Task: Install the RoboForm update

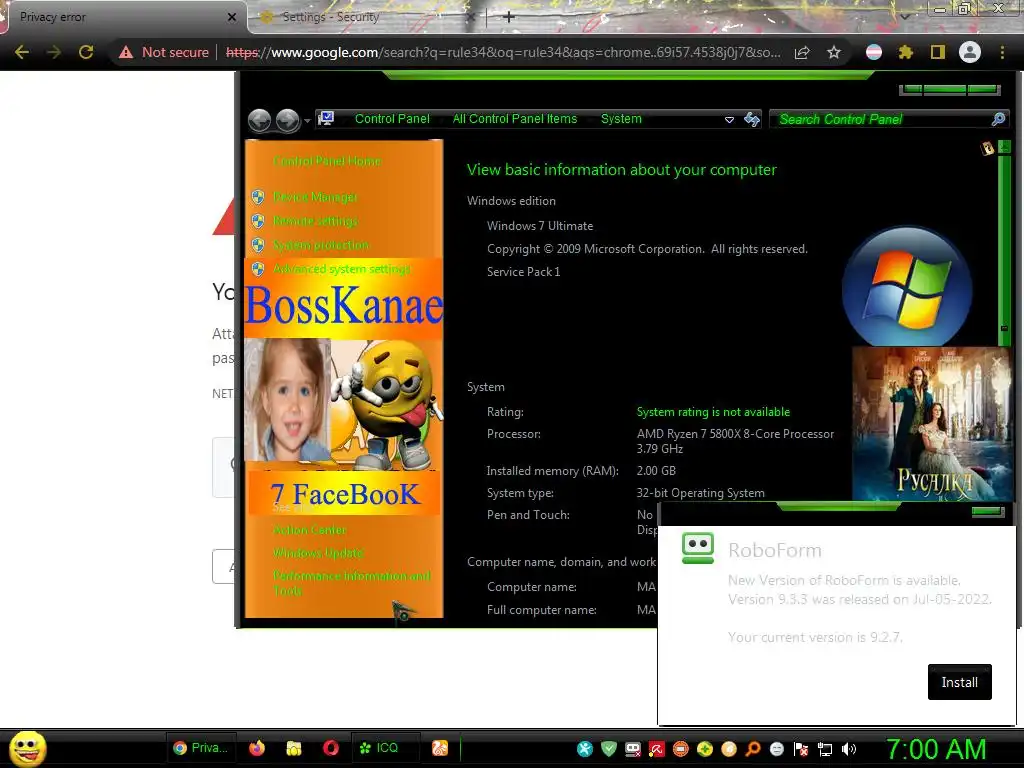Action: (959, 682)
